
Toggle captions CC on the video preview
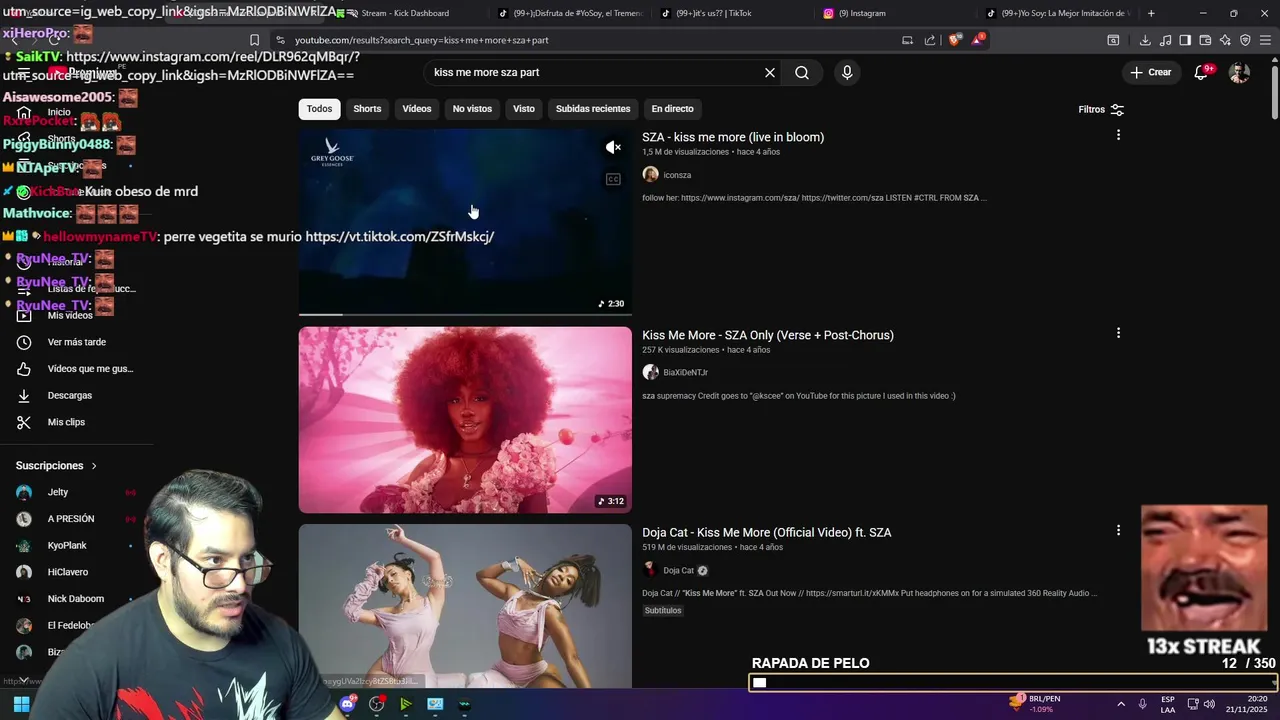613,179
